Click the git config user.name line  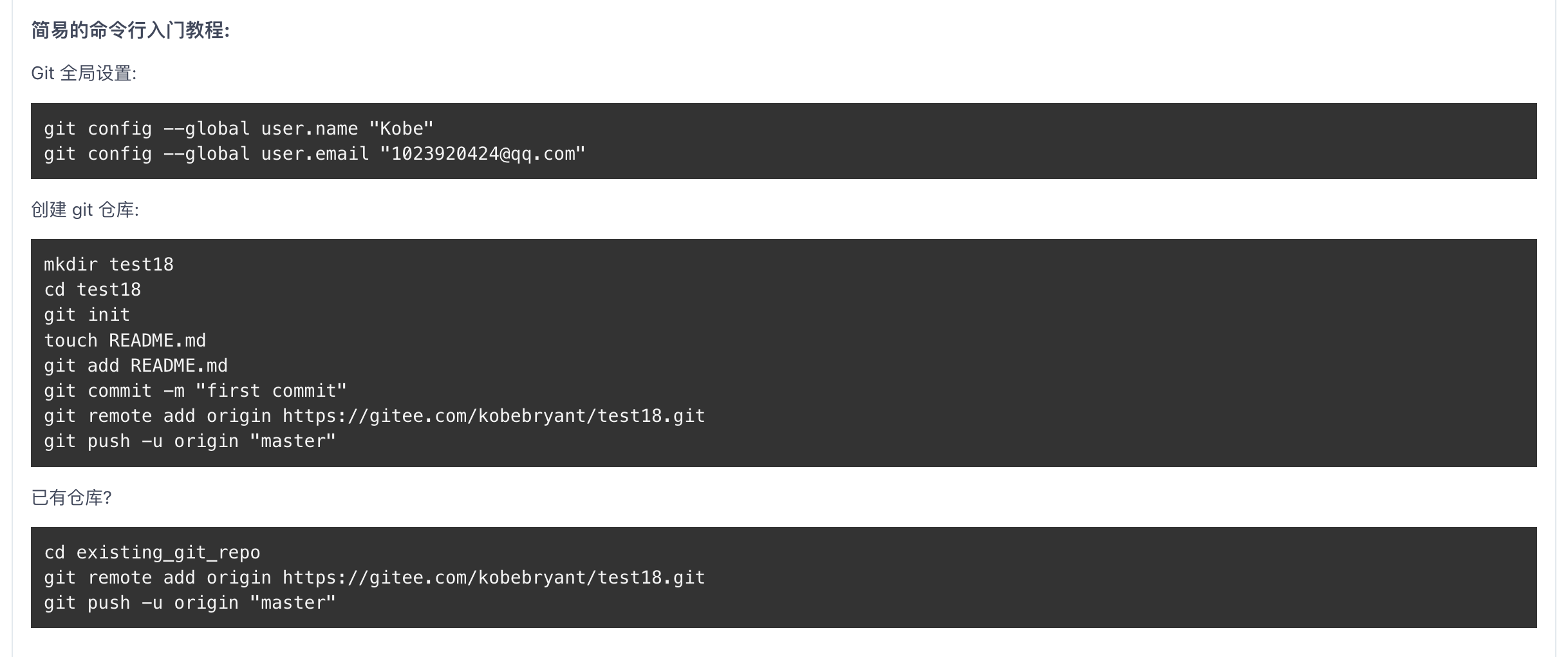pos(239,129)
